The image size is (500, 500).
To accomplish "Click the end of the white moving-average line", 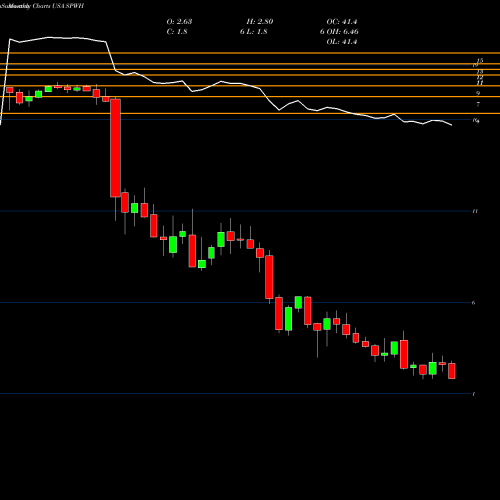I will (x=452, y=125).
